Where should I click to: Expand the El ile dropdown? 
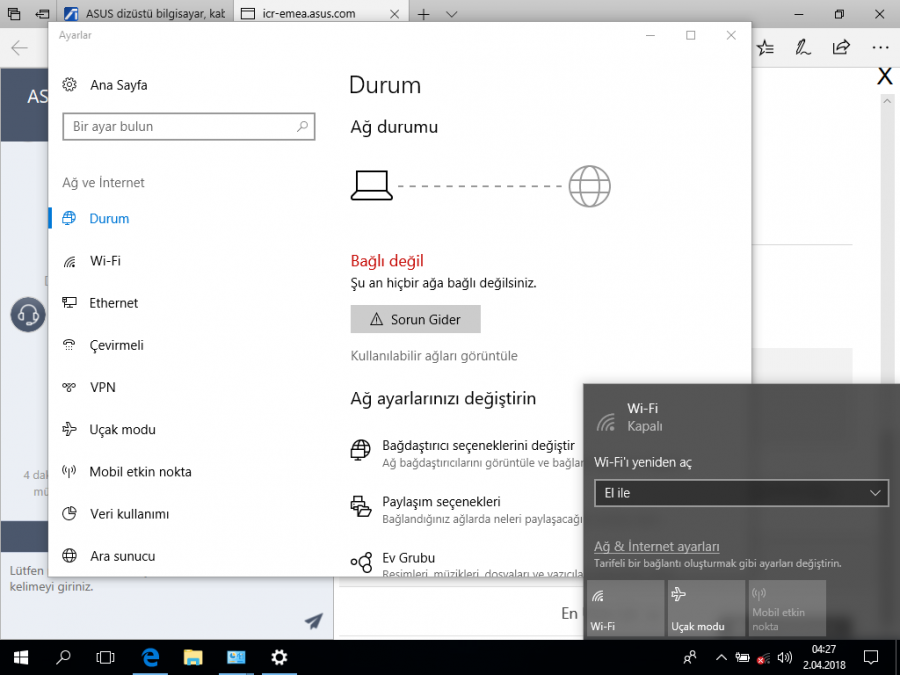tap(740, 493)
